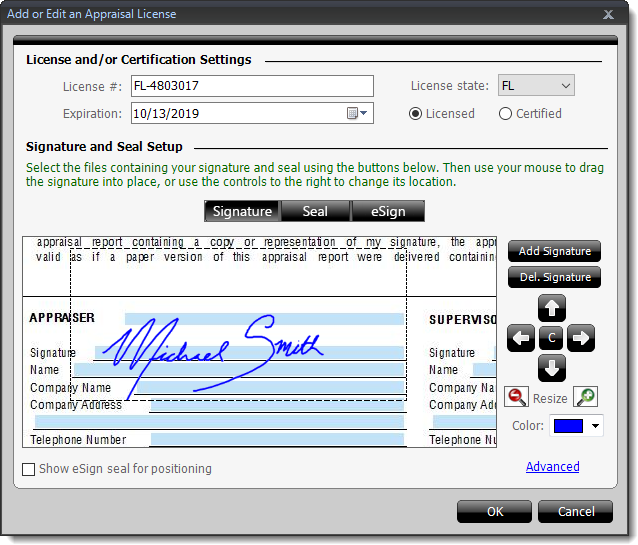Switch to the eSign tab
The height and width of the screenshot is (545, 638).
click(388, 211)
